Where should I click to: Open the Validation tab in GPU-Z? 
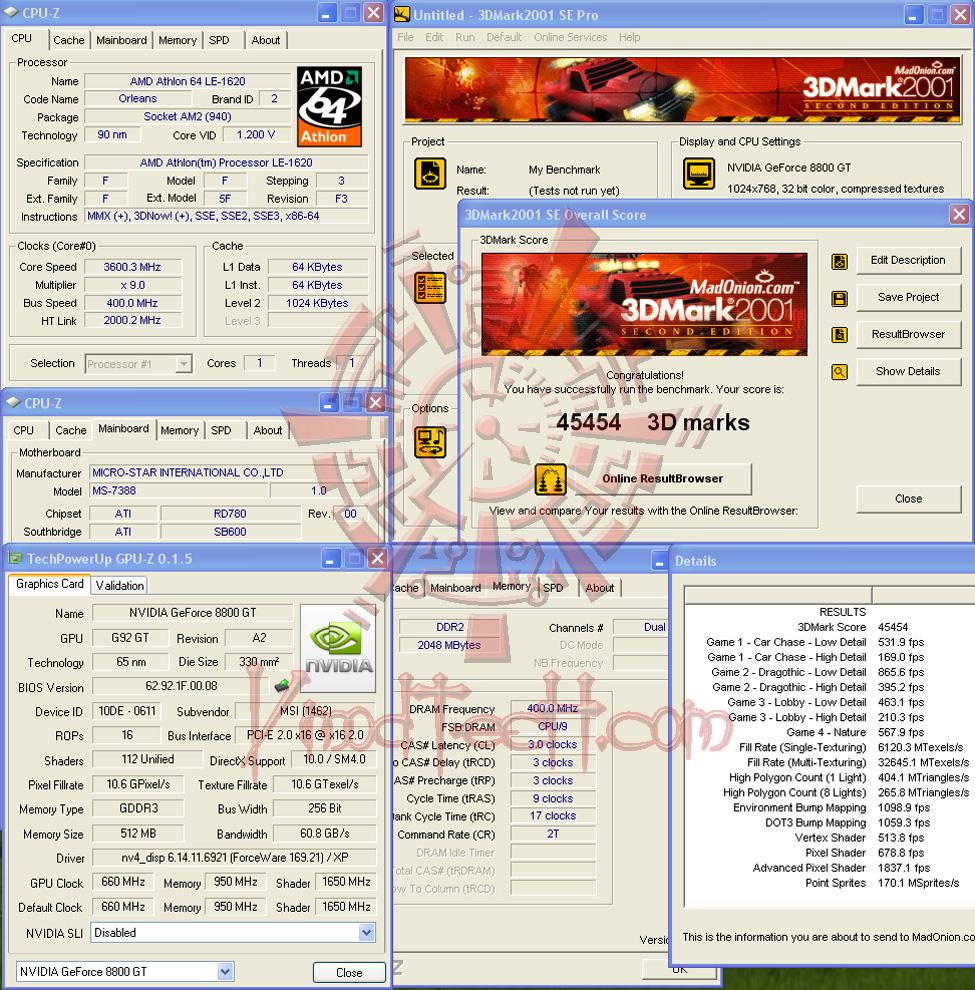[x=119, y=585]
